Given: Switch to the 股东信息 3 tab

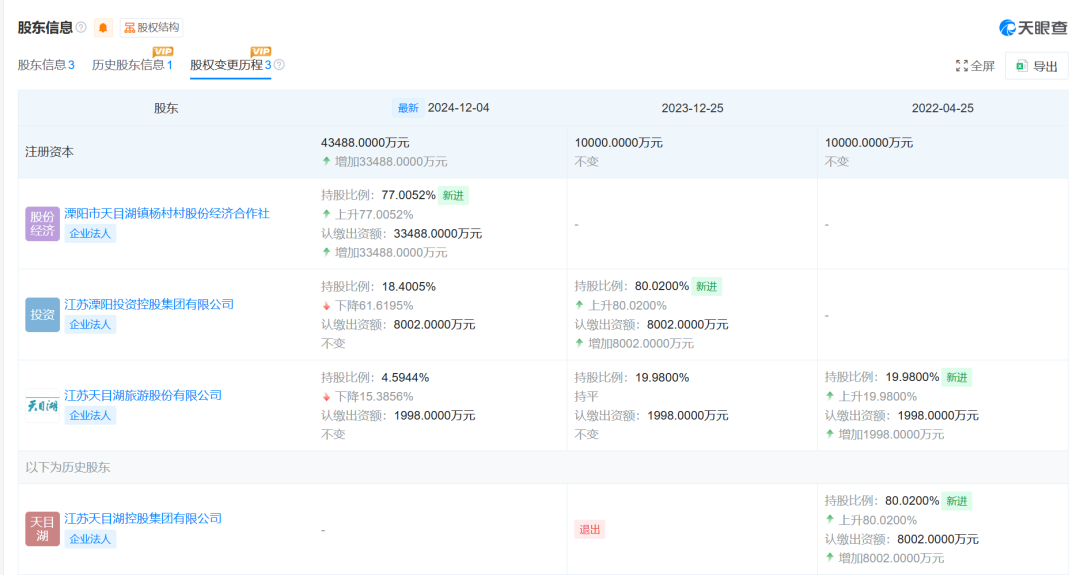Looking at the screenshot, I should coord(46,65).
